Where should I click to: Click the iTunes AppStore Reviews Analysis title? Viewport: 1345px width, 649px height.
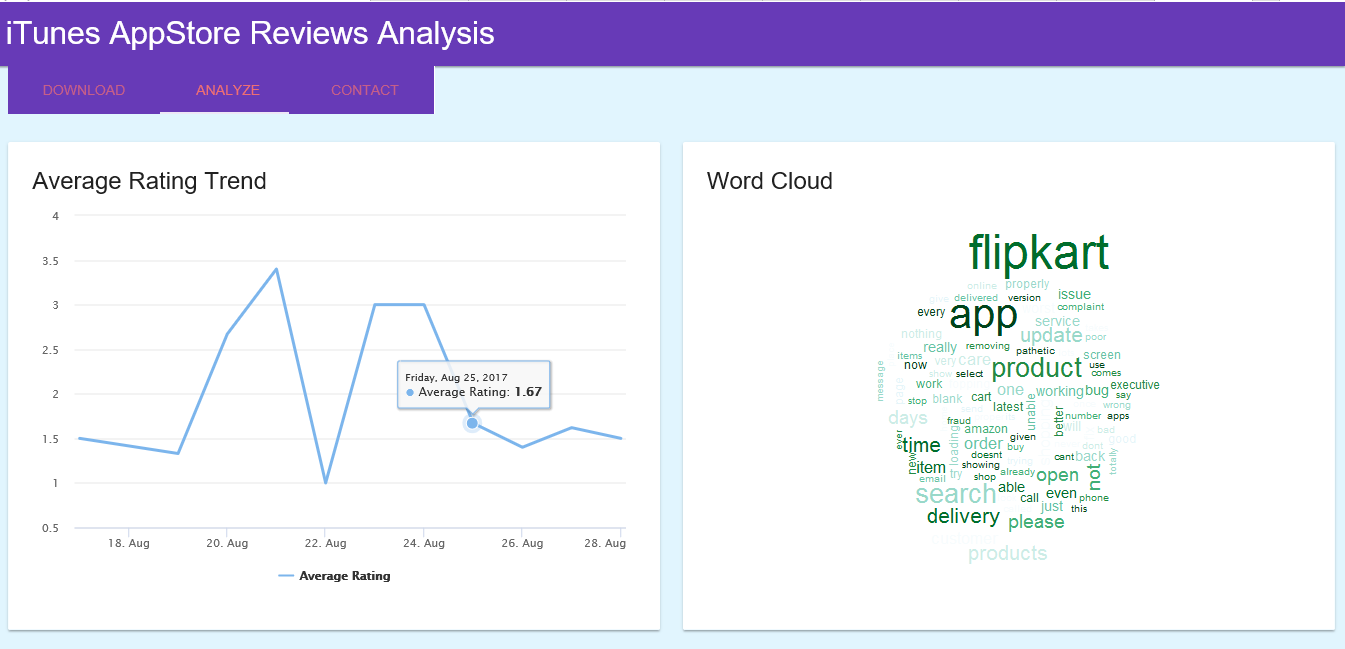pos(250,33)
